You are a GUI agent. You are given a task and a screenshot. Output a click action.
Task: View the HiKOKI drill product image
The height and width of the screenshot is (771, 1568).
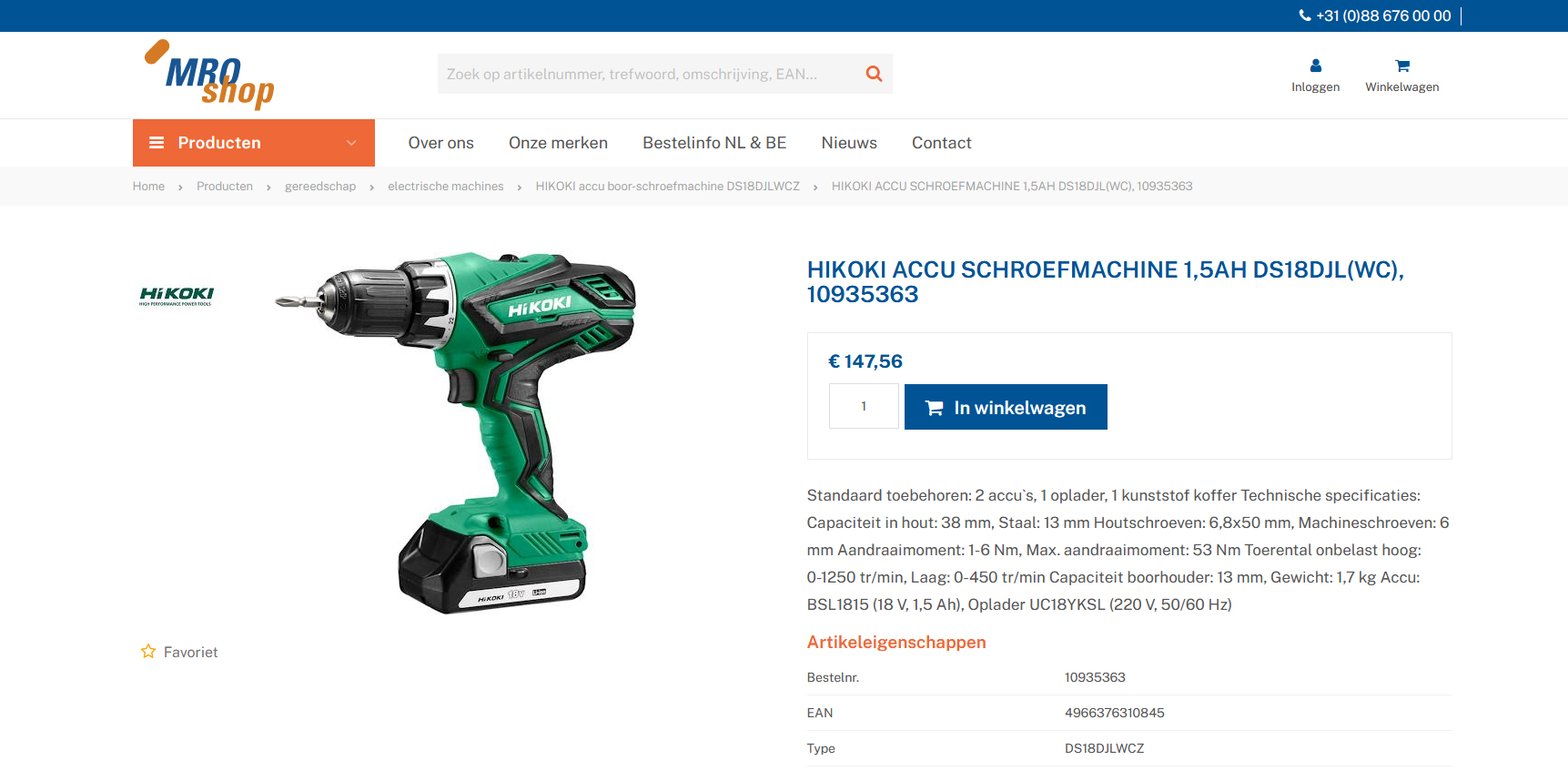[x=455, y=433]
